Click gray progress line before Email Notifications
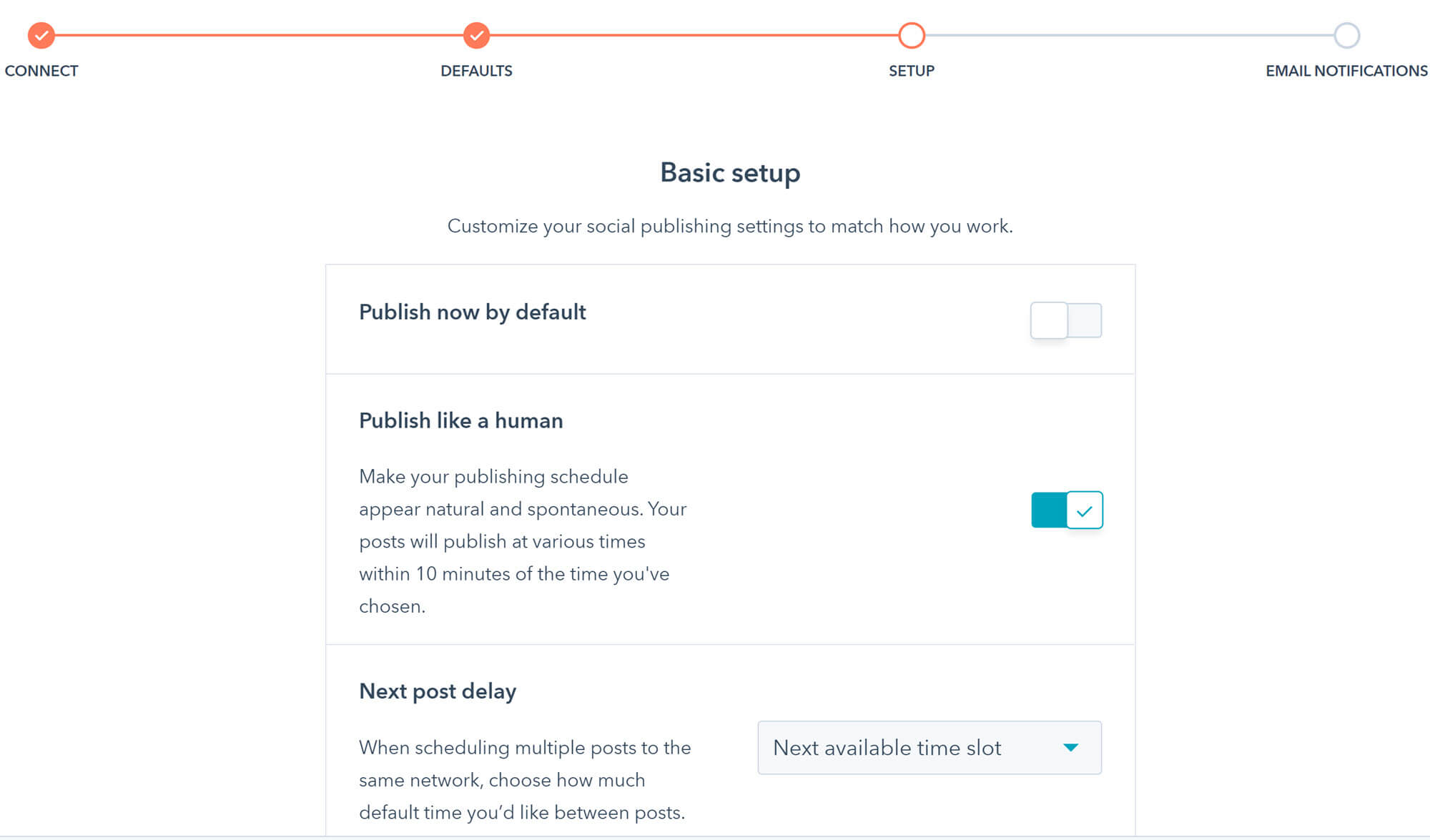Viewport: 1430px width, 840px height. pyautogui.click(x=1130, y=35)
